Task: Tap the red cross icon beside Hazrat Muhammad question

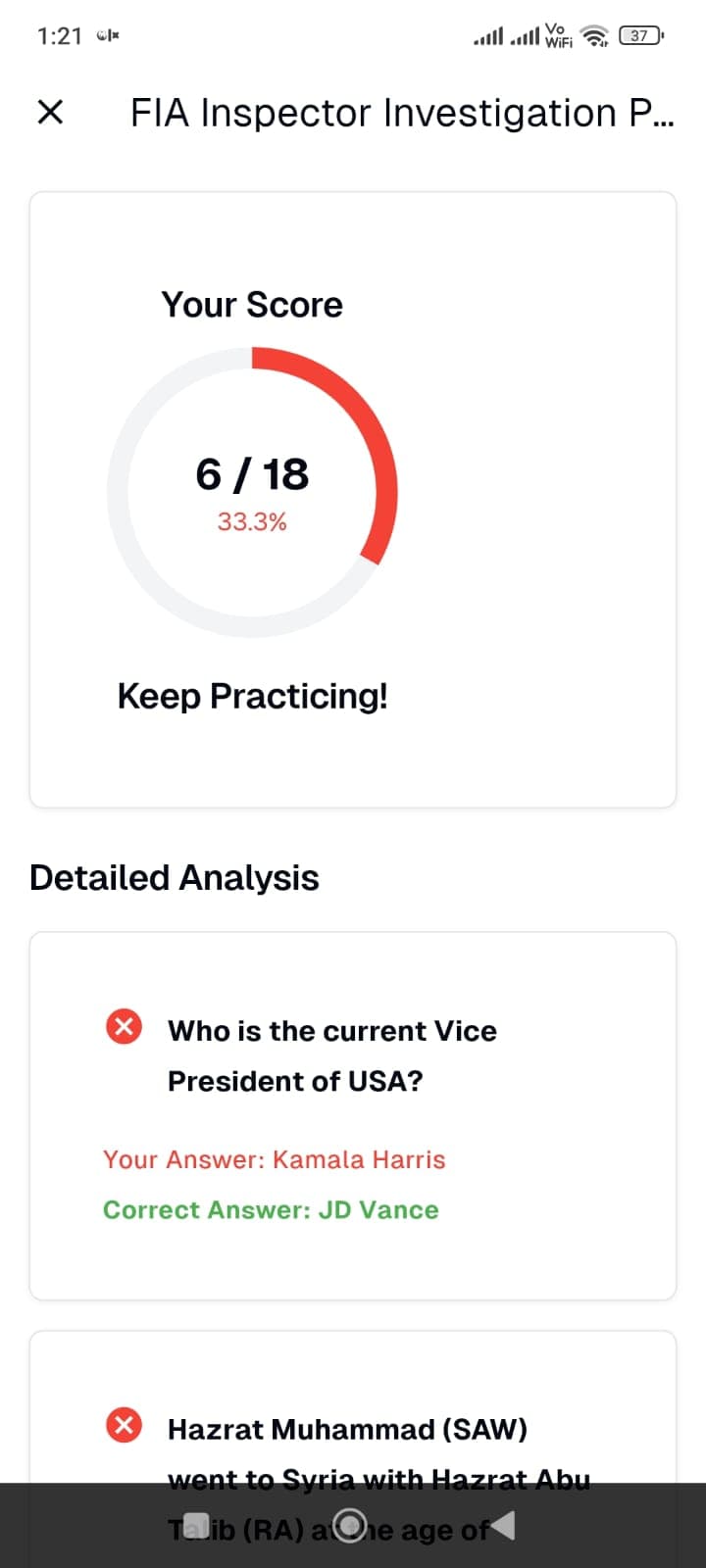Action: pyautogui.click(x=124, y=1425)
